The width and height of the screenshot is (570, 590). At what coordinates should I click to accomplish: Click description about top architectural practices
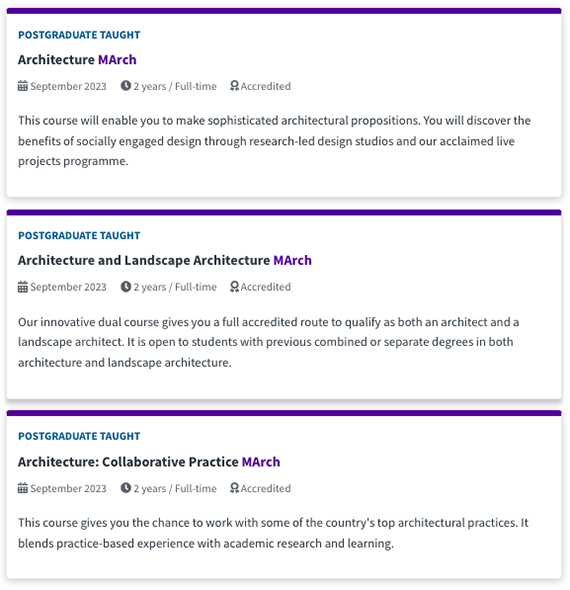click(273, 533)
